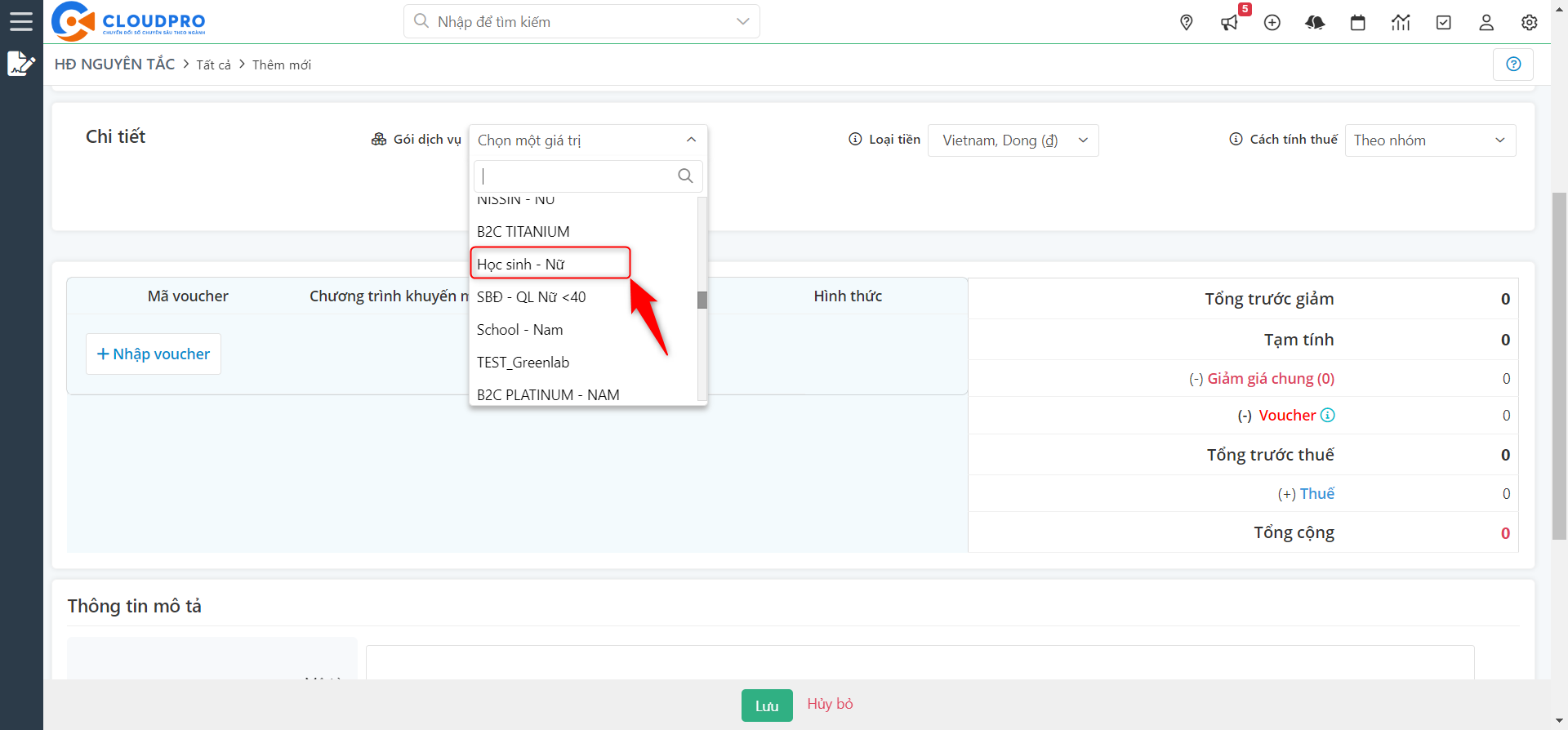Open announcements megaphone with 5 badge

point(1230,22)
